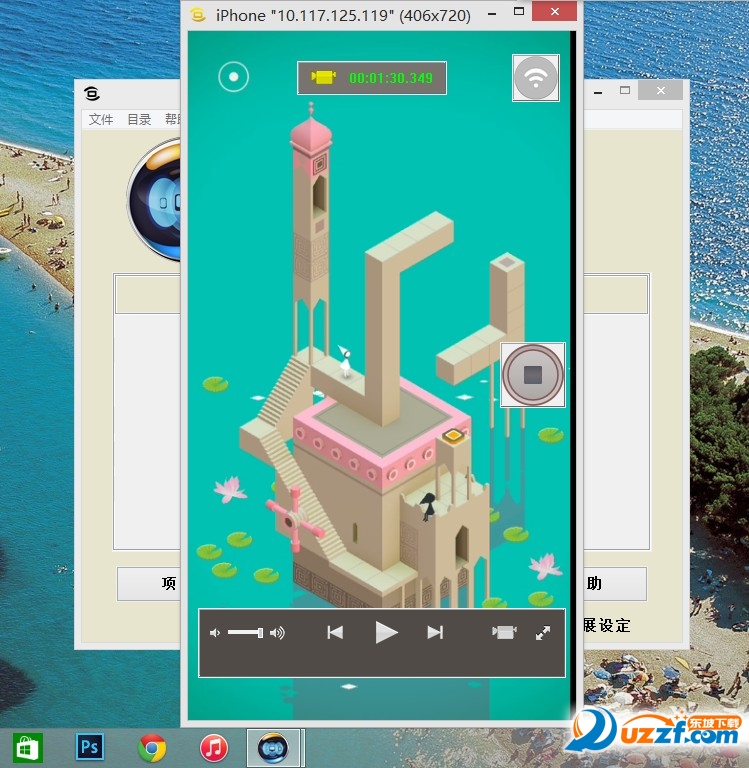
Task: Click the round lens logo in back window
Action: click(x=154, y=199)
